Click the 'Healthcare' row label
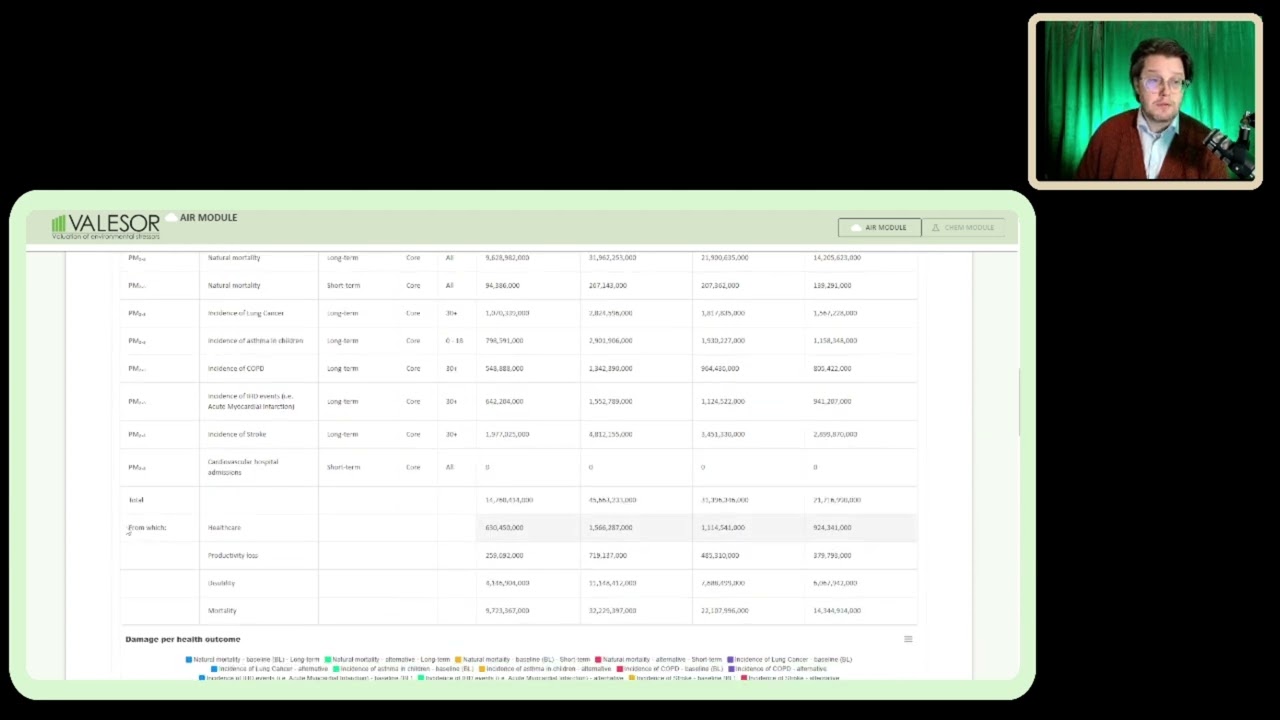Image resolution: width=1280 pixels, height=720 pixels. coord(224,528)
